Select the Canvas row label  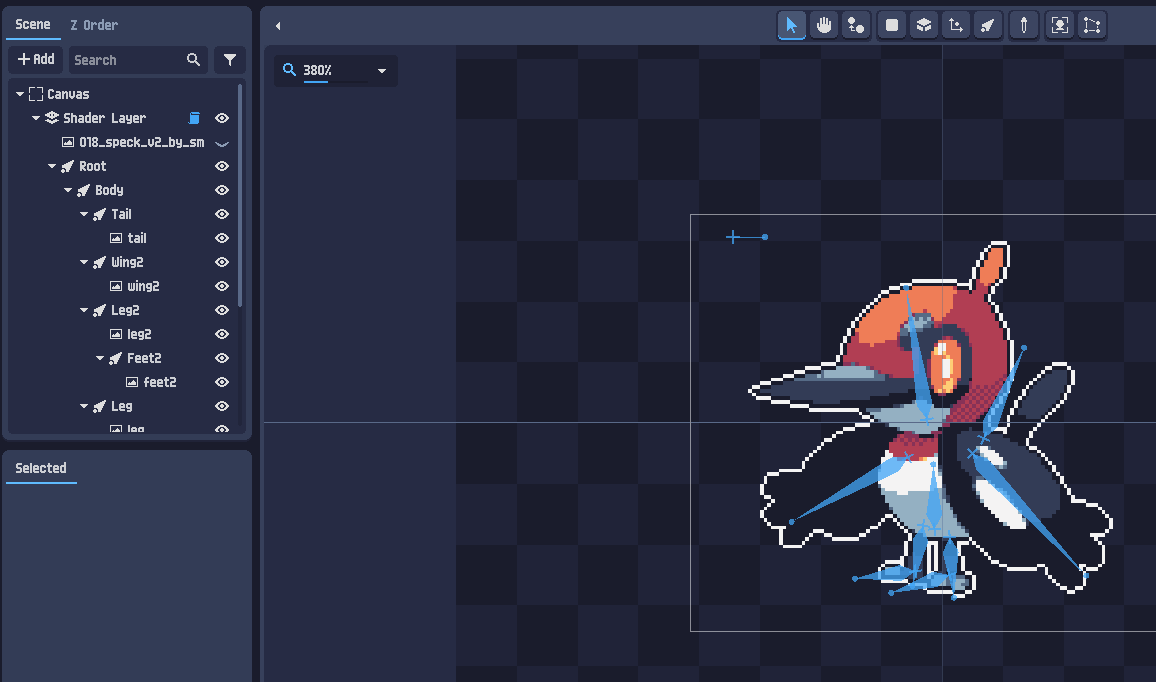[x=69, y=94]
